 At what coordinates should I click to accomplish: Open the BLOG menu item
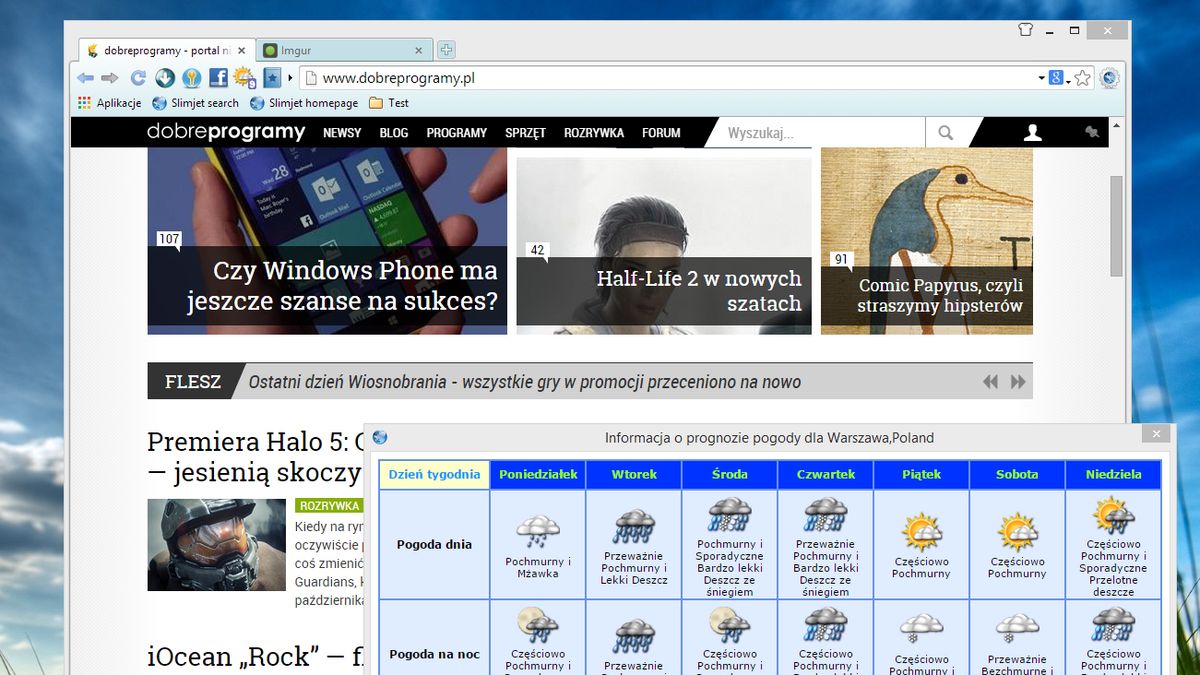tap(394, 133)
